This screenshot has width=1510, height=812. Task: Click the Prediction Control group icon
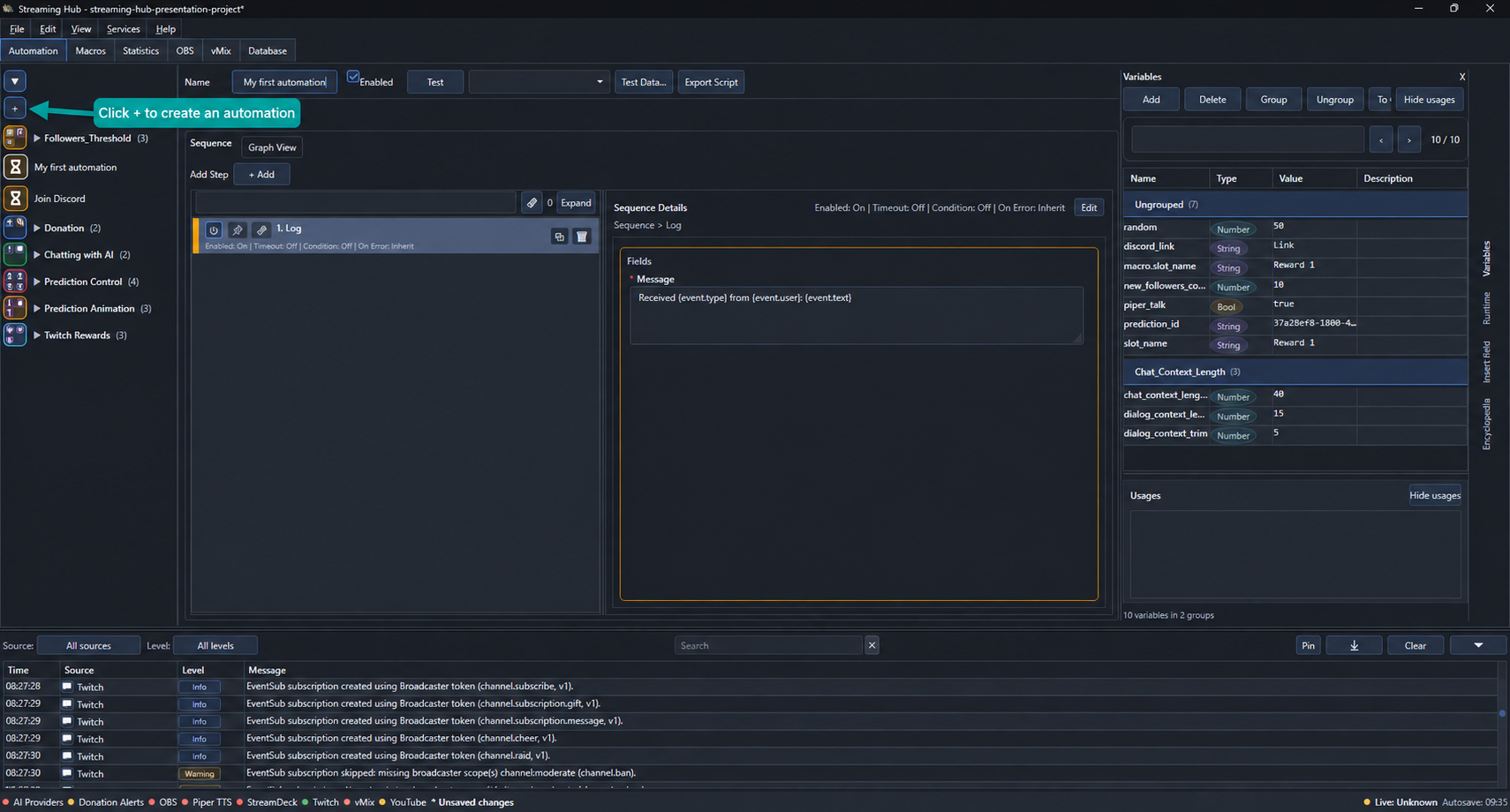tap(15, 282)
